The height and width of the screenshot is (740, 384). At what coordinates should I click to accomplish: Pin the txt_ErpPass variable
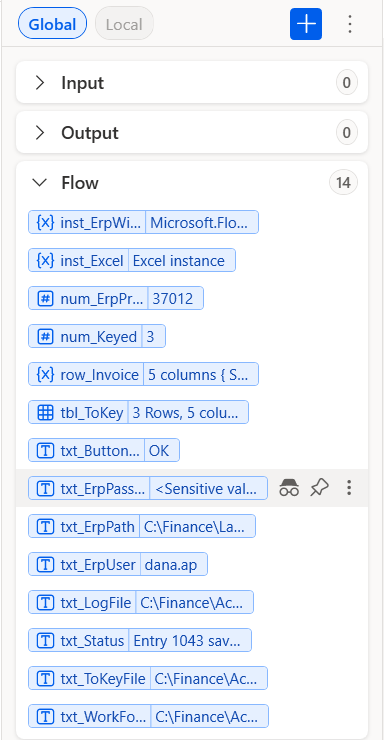click(319, 488)
